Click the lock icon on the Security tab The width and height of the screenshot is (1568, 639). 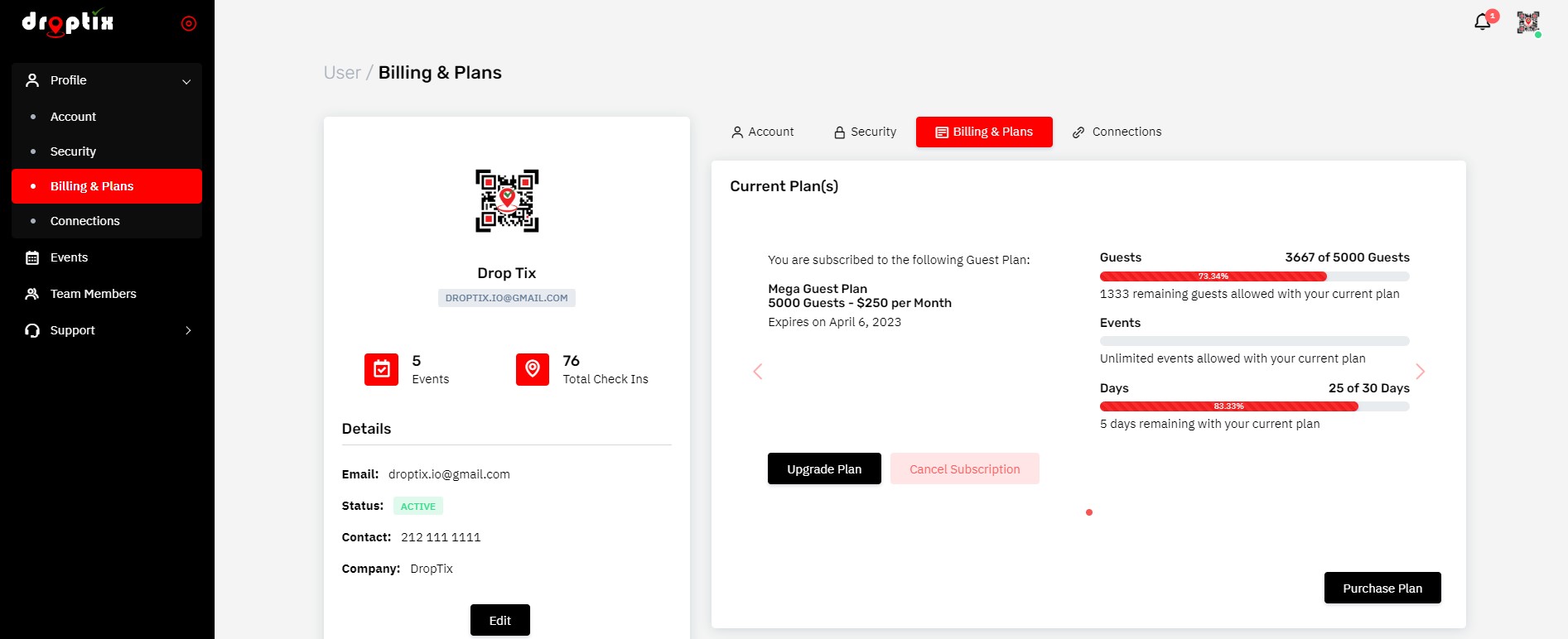[838, 132]
